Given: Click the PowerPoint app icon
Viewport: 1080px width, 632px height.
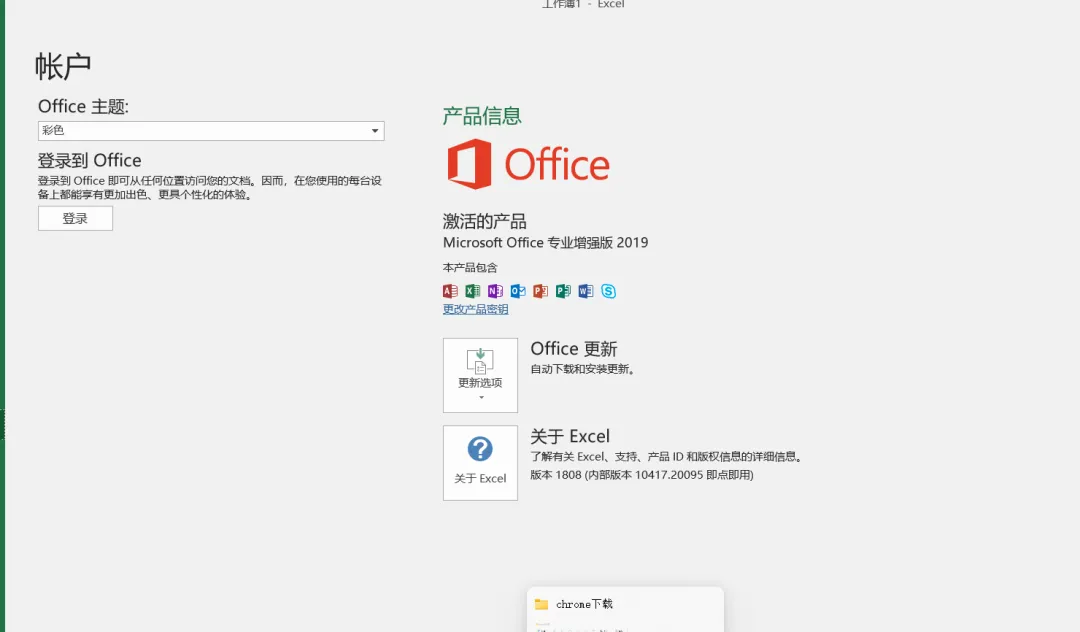Looking at the screenshot, I should [541, 291].
